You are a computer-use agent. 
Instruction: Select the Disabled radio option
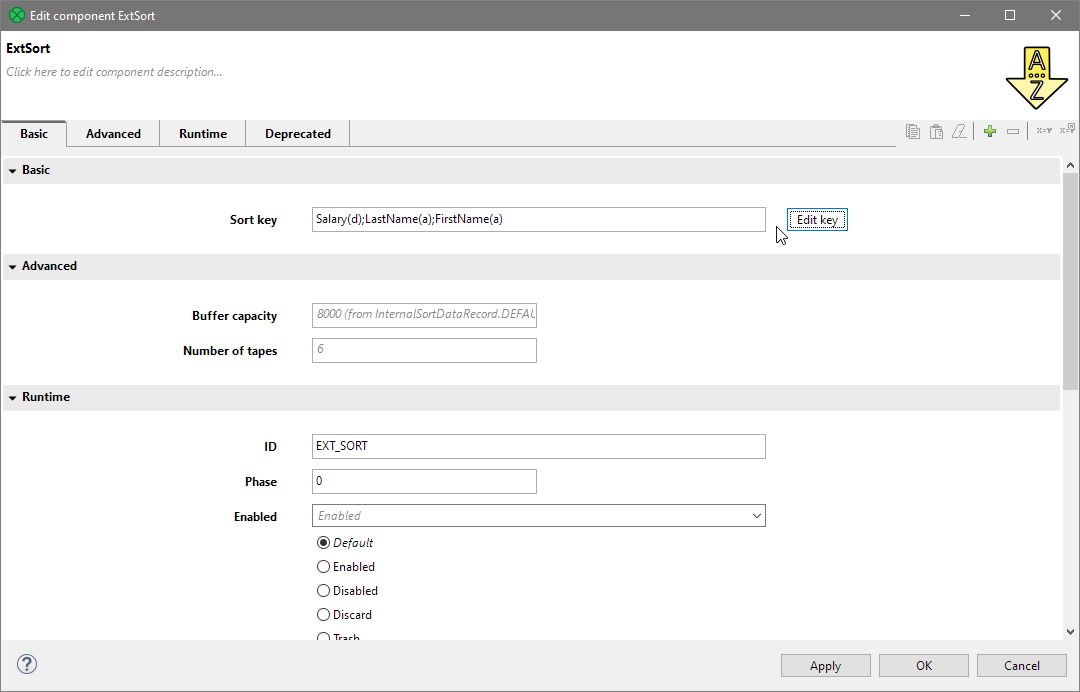pos(323,591)
